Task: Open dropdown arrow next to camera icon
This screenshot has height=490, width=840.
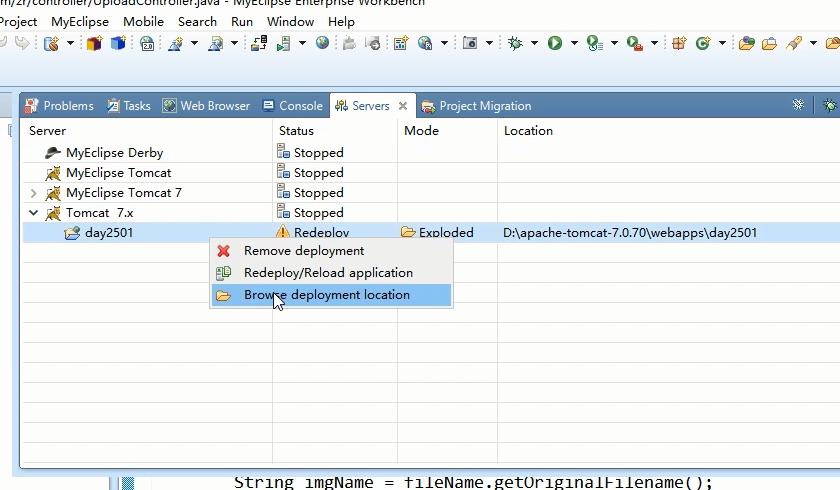Action: tap(489, 43)
